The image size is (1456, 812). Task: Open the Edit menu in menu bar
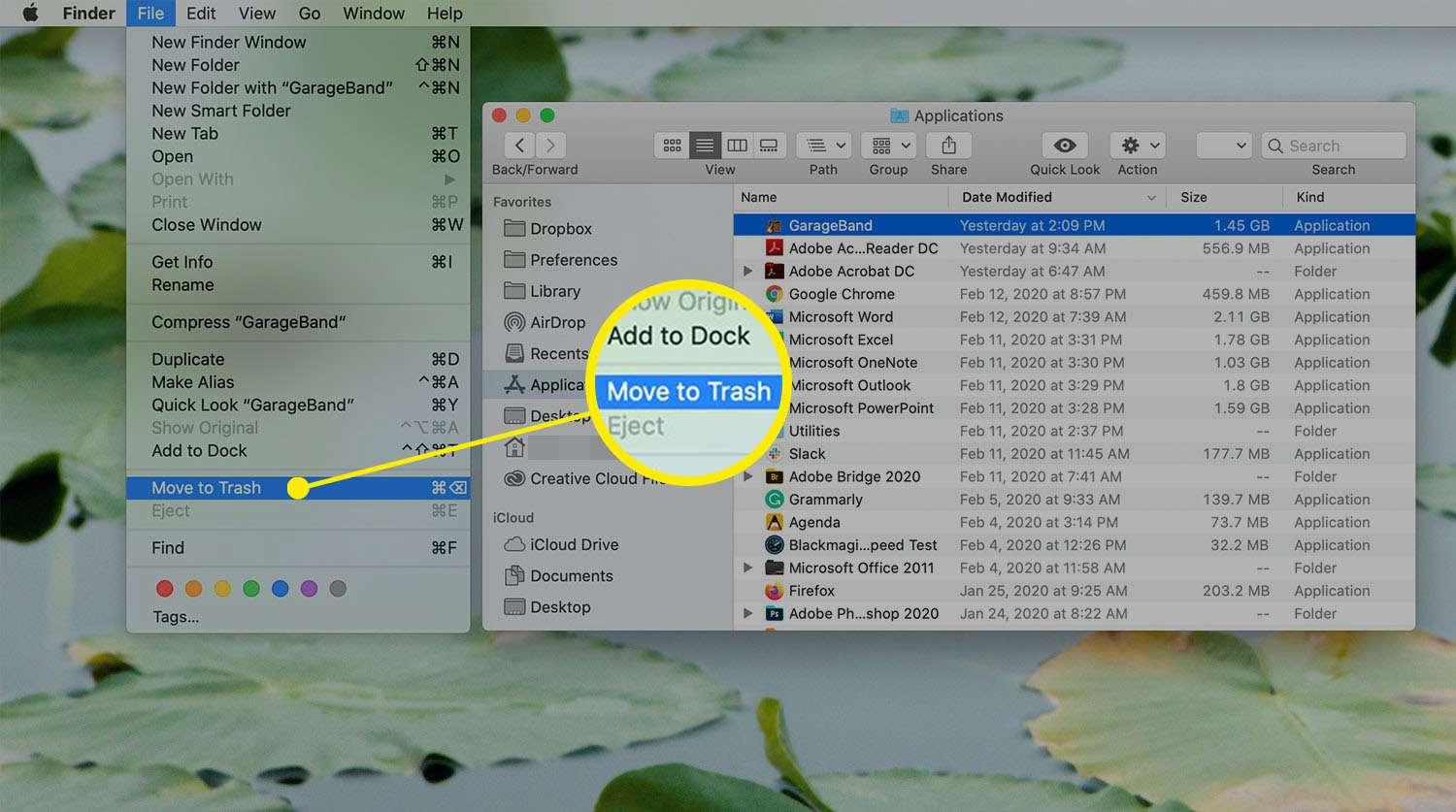[x=201, y=14]
